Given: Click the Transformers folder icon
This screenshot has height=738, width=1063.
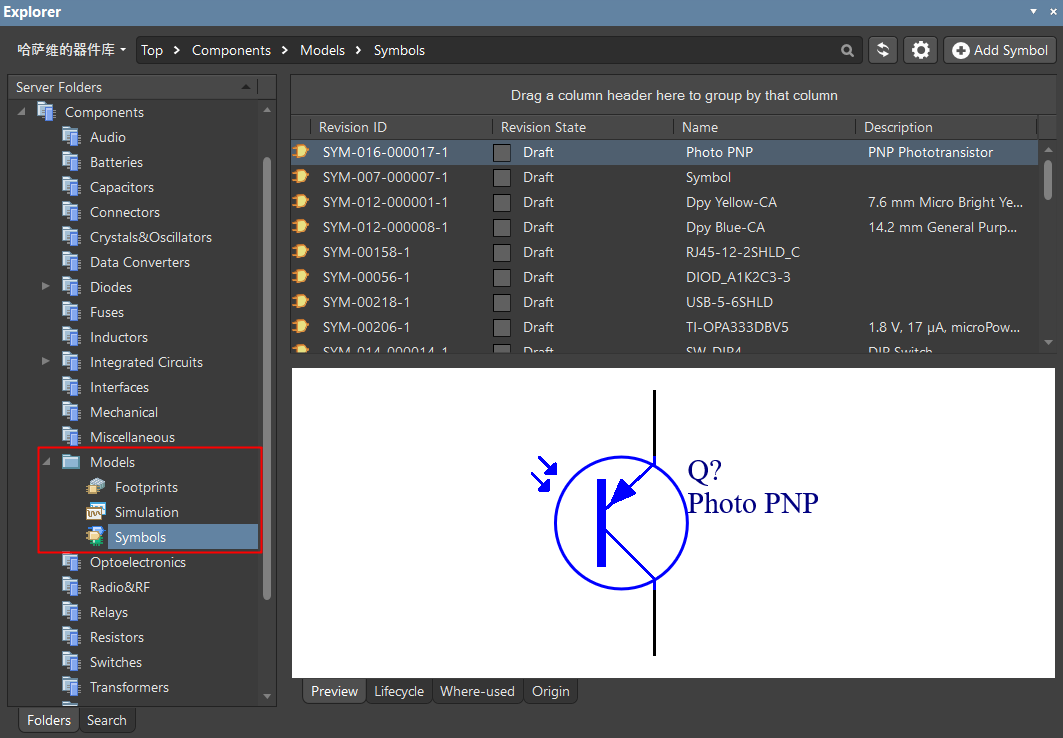Looking at the screenshot, I should tap(71, 687).
